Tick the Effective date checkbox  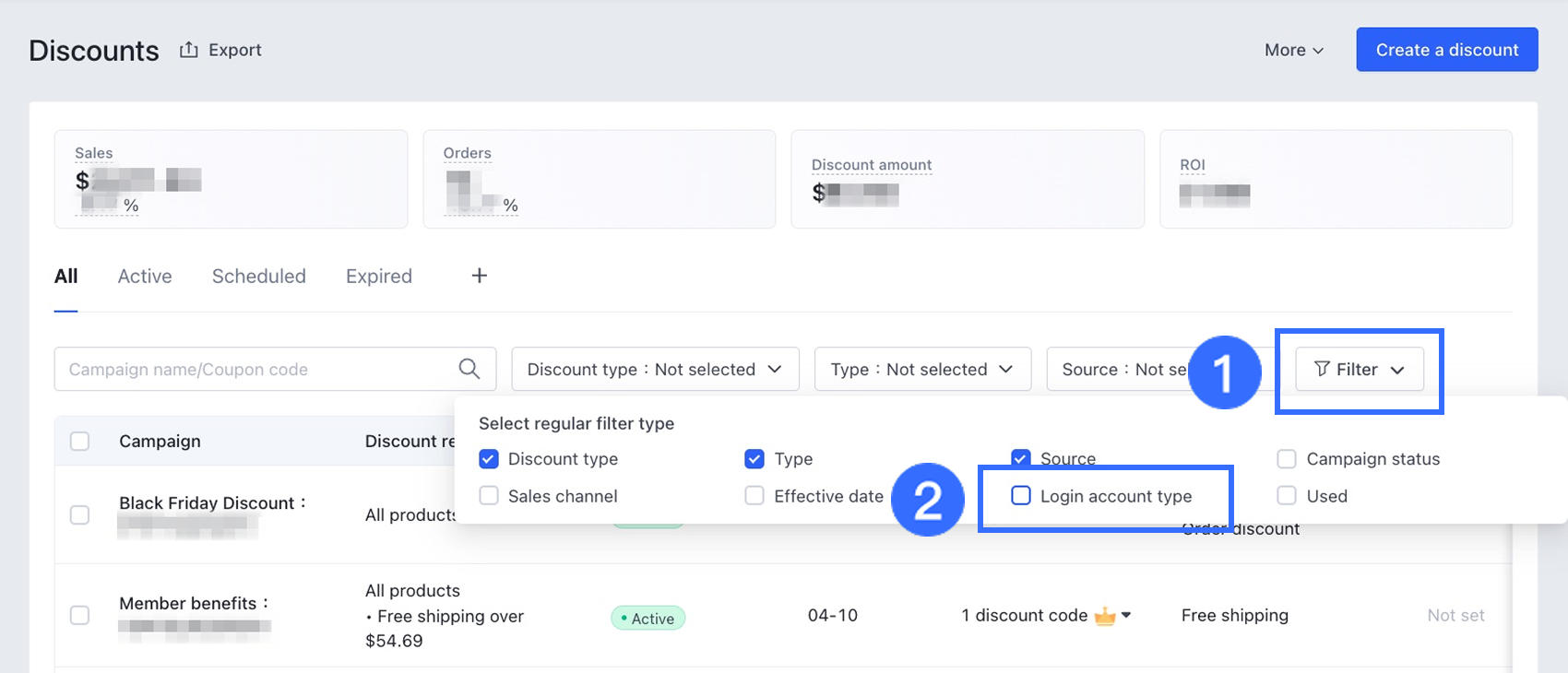(x=754, y=496)
